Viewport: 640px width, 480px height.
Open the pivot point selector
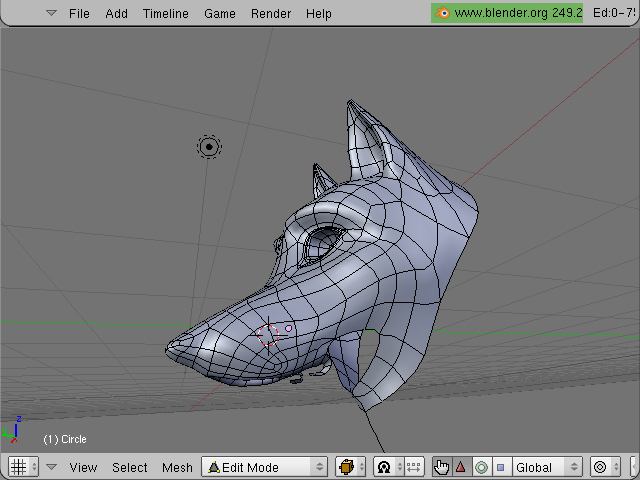pyautogui.click(x=388, y=467)
